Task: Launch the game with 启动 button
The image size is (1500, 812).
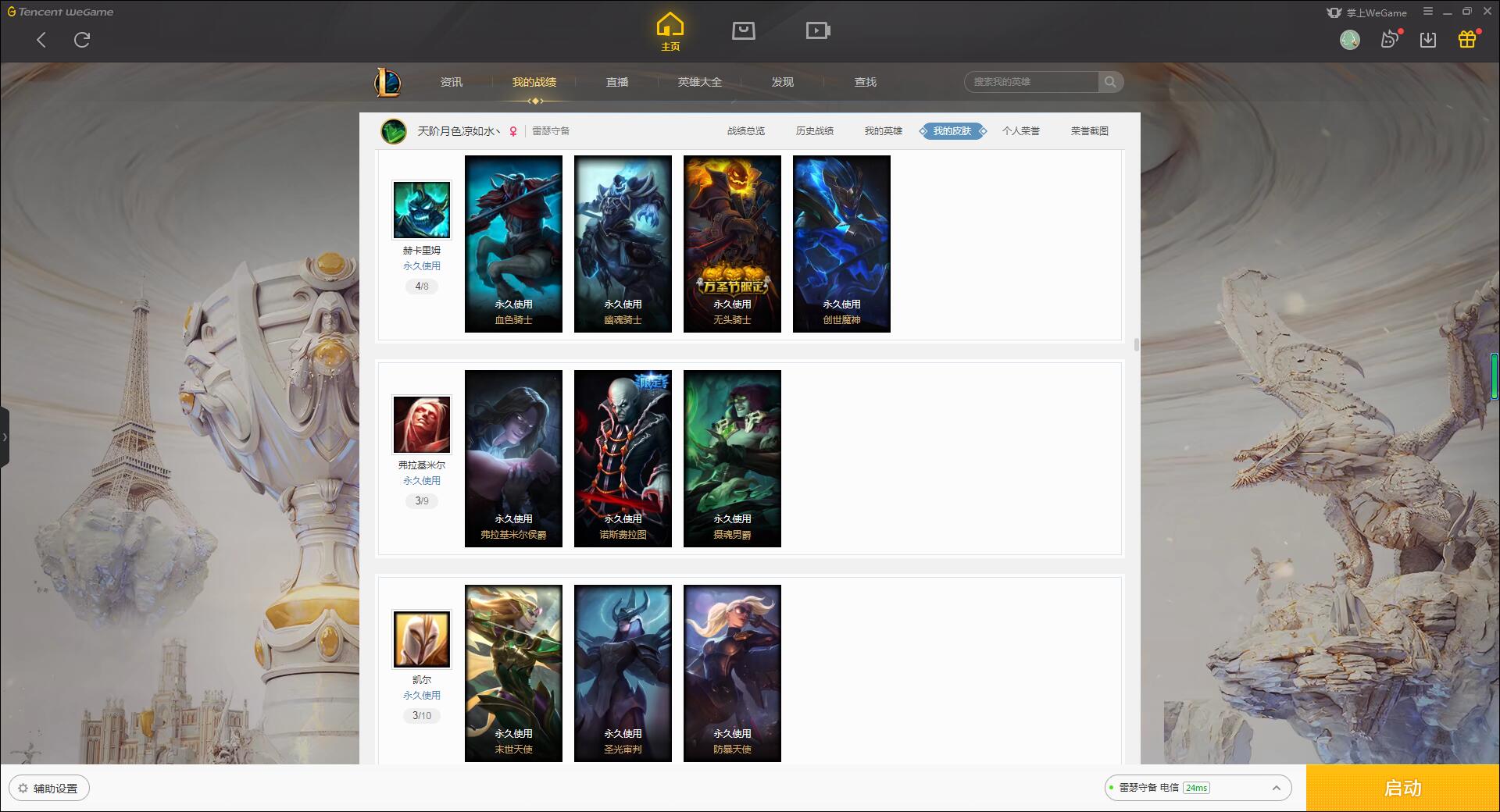Action: pyautogui.click(x=1403, y=789)
